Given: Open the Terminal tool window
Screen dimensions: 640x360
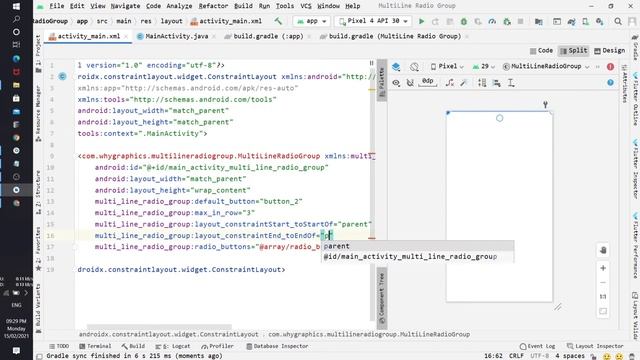Looking at the screenshot, I should 95,346.
